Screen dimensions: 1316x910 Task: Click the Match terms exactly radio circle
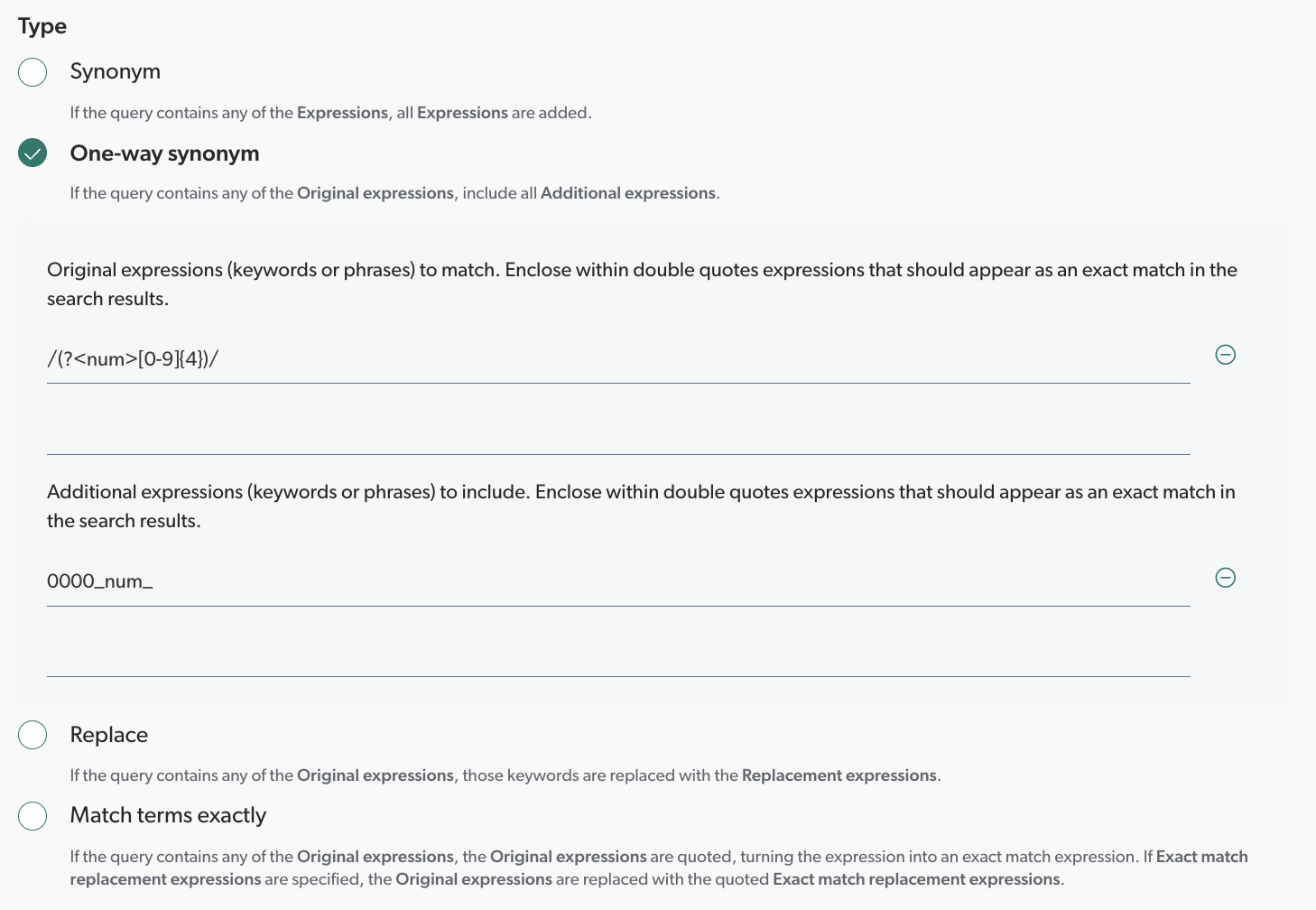click(32, 814)
